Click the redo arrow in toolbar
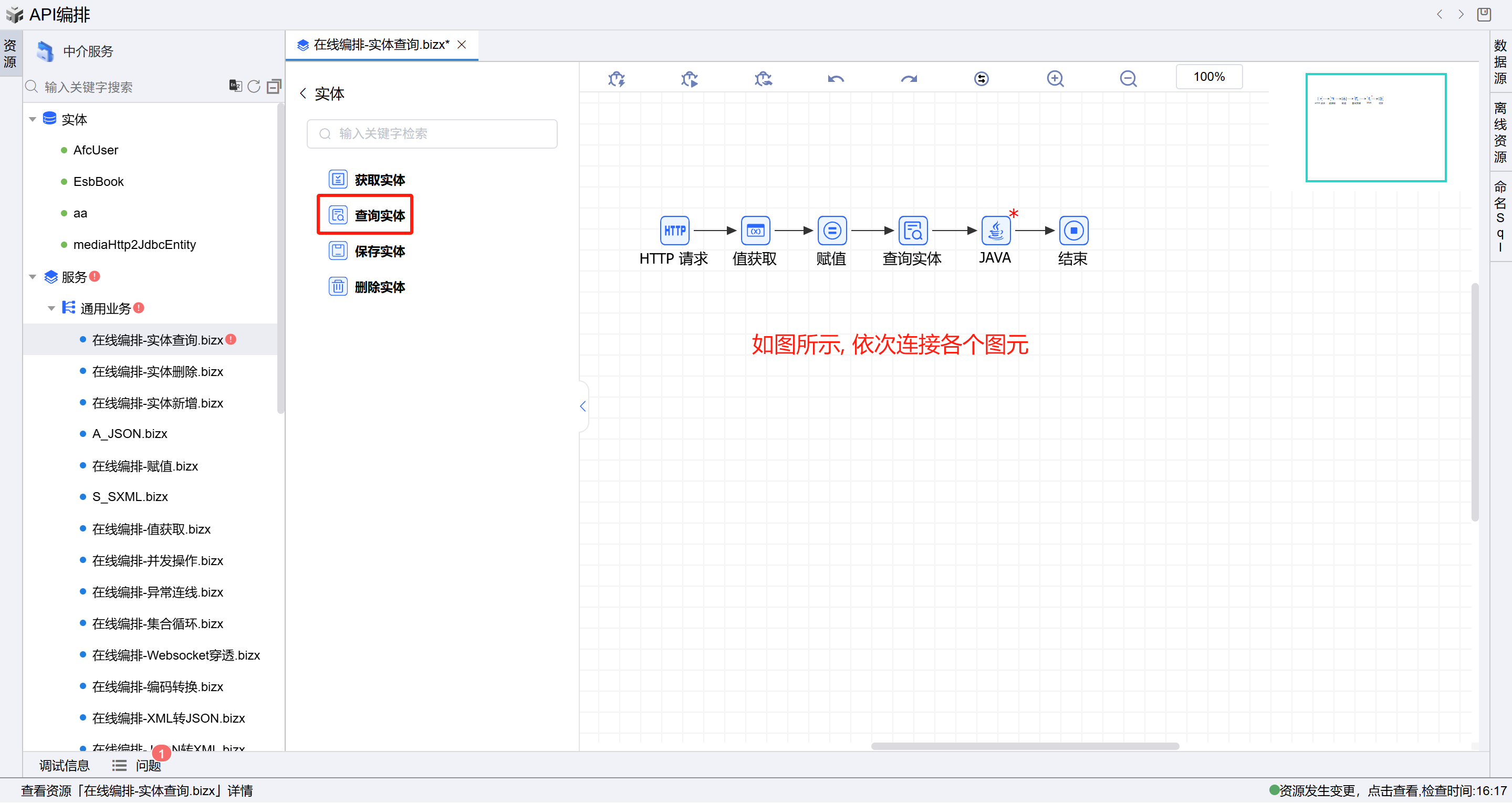 [x=909, y=78]
